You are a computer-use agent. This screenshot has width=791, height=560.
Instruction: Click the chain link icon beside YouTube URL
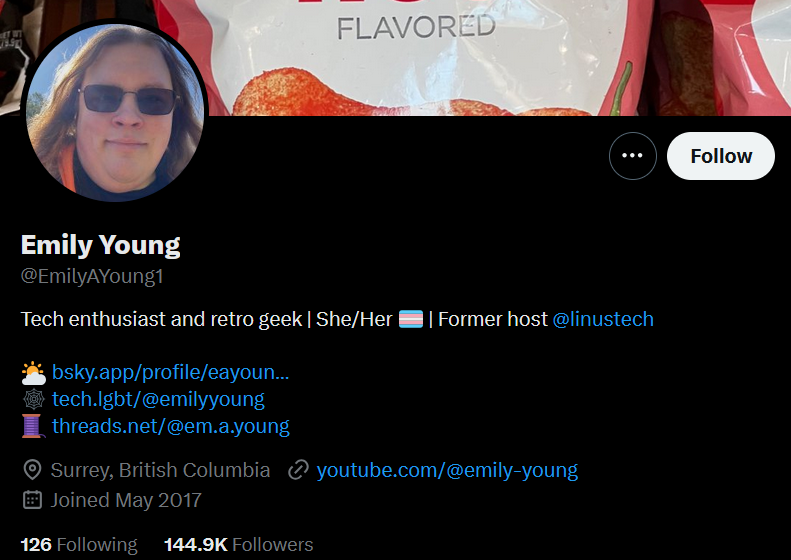(x=298, y=470)
